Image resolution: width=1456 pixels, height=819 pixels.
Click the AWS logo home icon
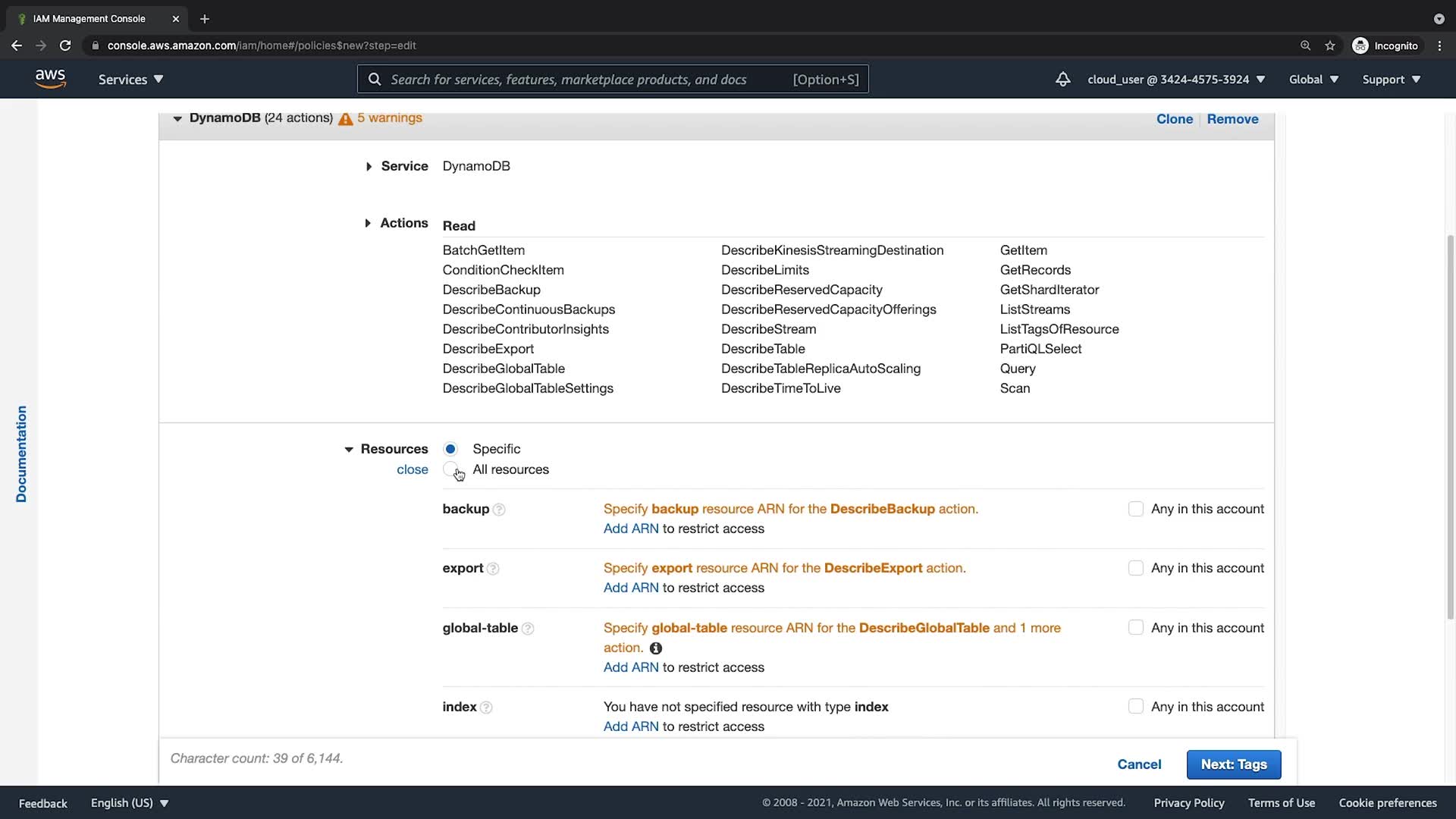(x=50, y=79)
